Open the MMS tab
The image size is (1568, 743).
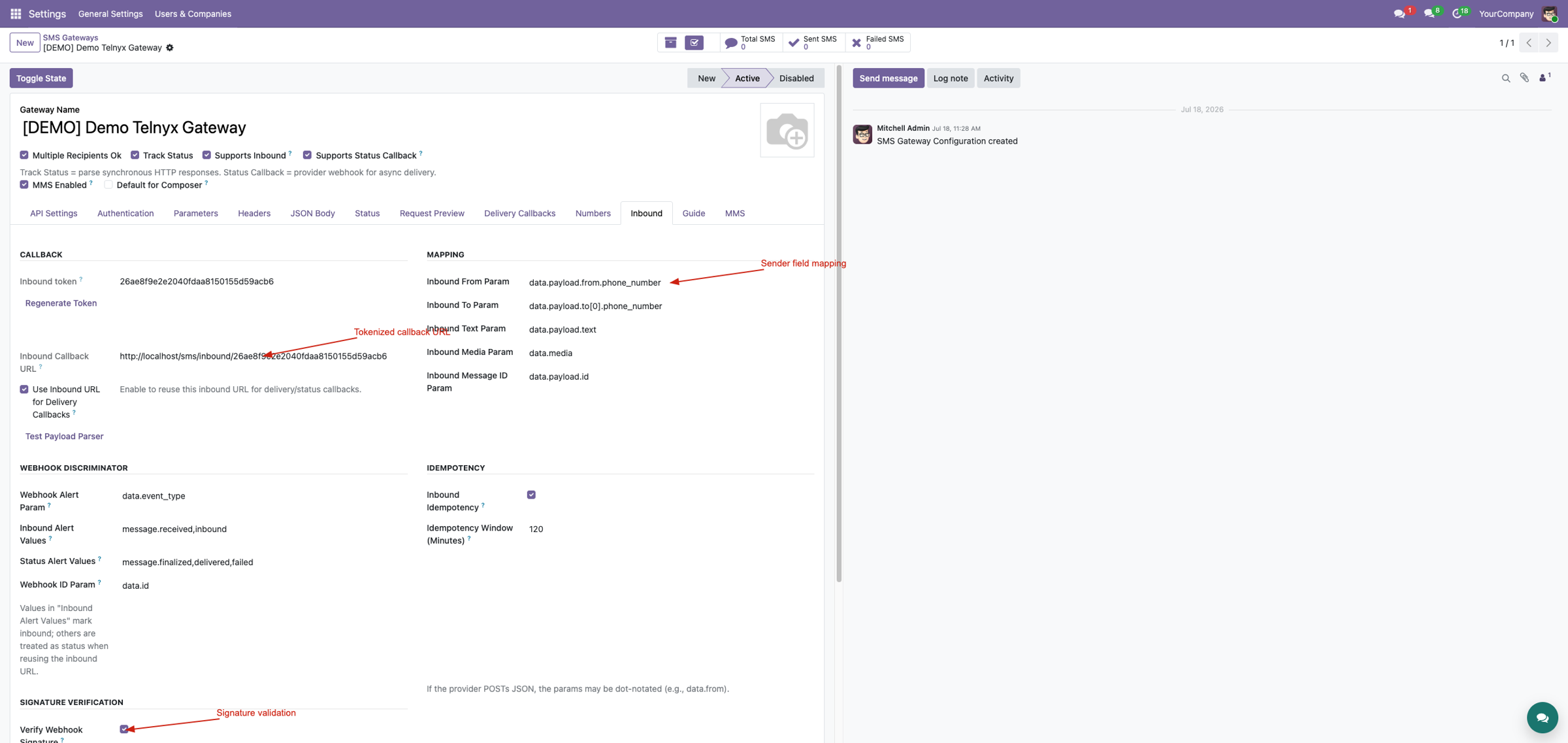[734, 214]
